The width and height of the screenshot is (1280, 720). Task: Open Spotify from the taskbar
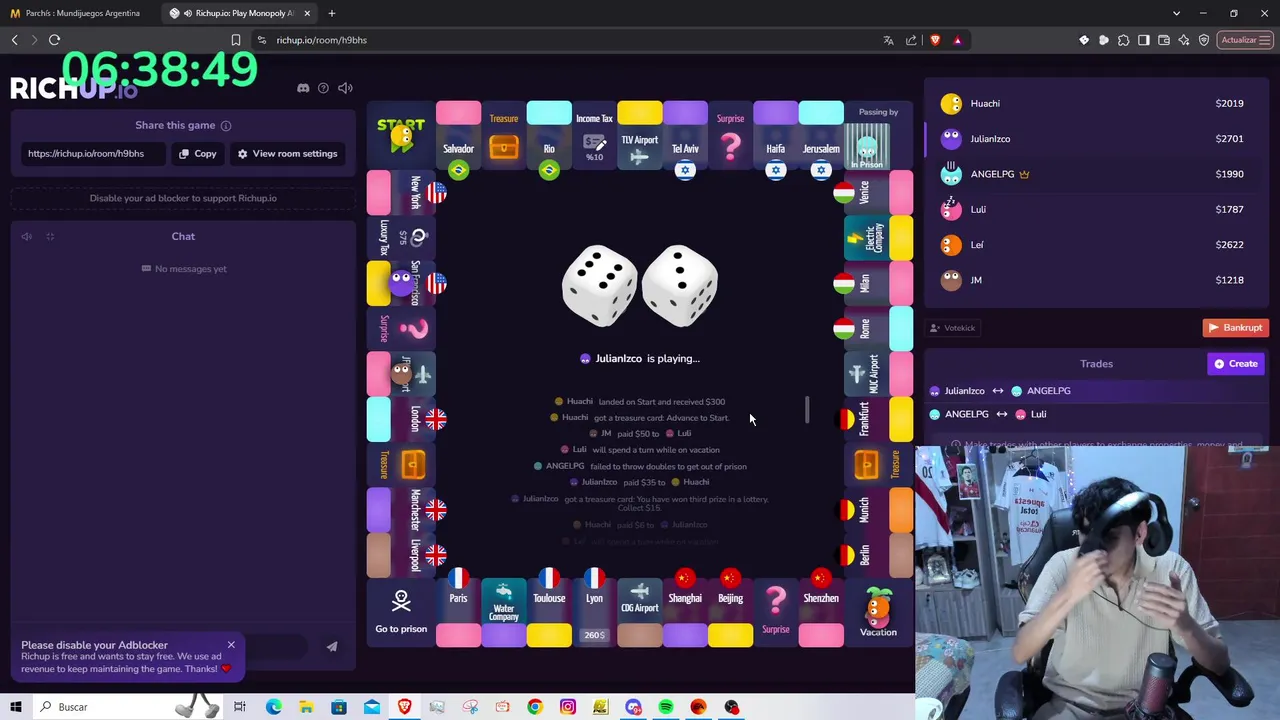pos(666,707)
